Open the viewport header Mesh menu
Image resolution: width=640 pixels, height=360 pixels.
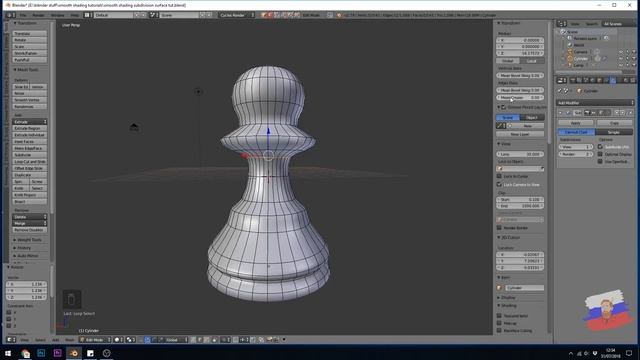pyautogui.click(x=70, y=340)
